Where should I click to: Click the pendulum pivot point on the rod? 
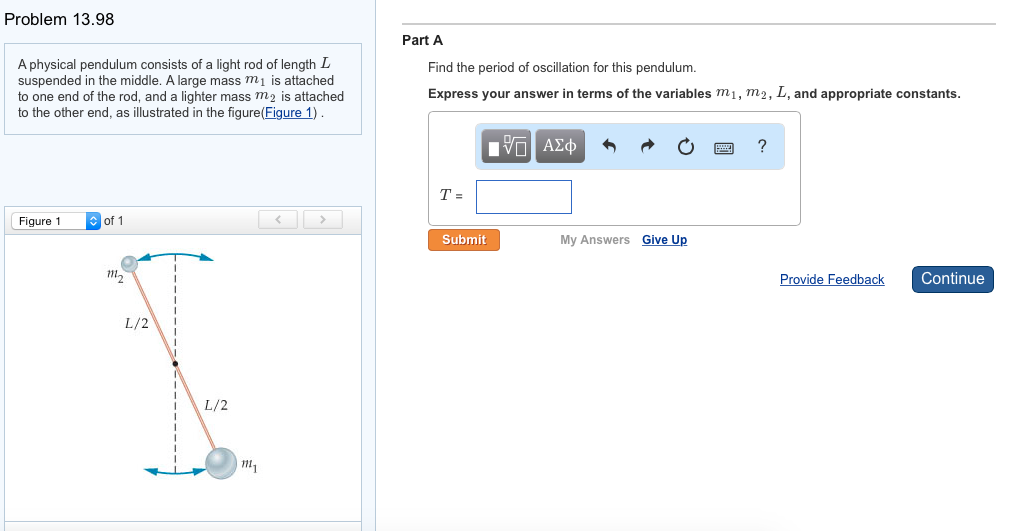coord(175,363)
